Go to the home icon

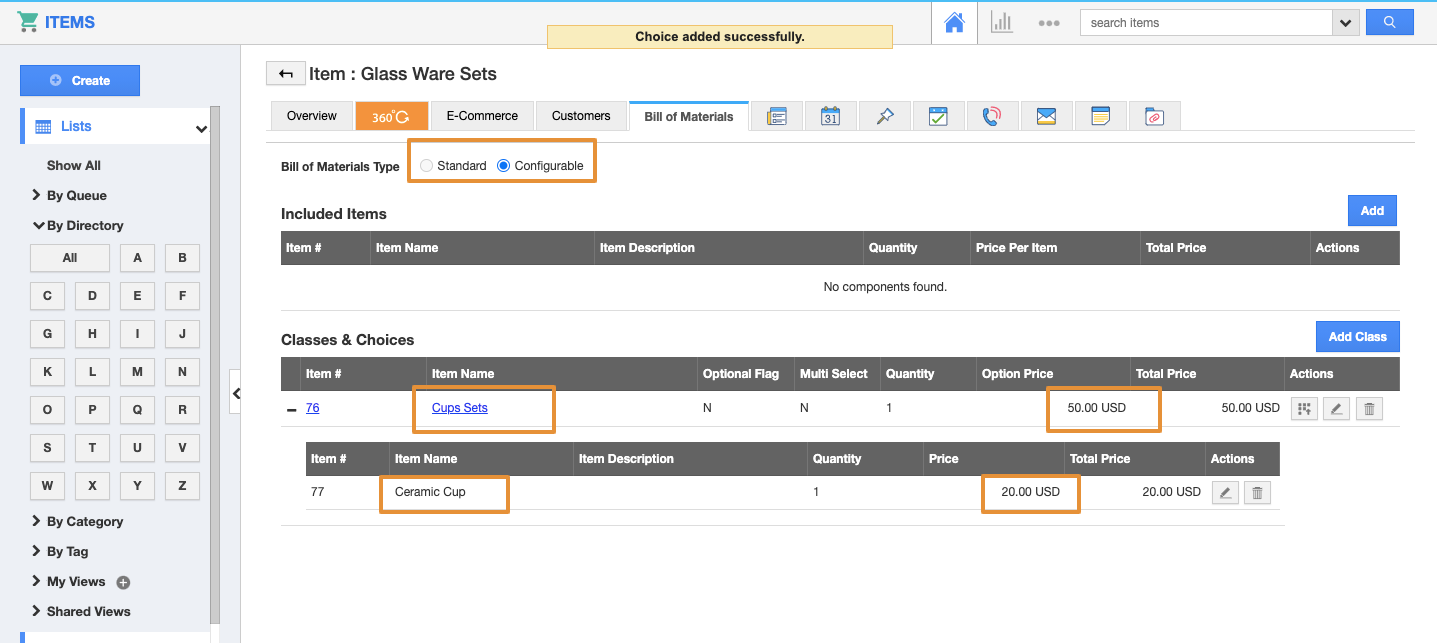954,23
